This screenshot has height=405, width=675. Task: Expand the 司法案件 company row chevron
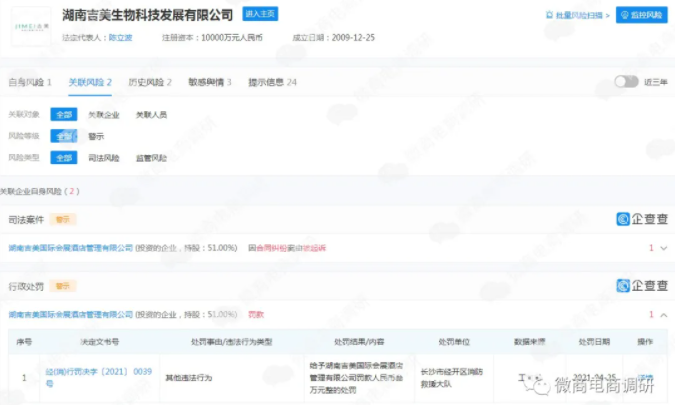[663, 247]
